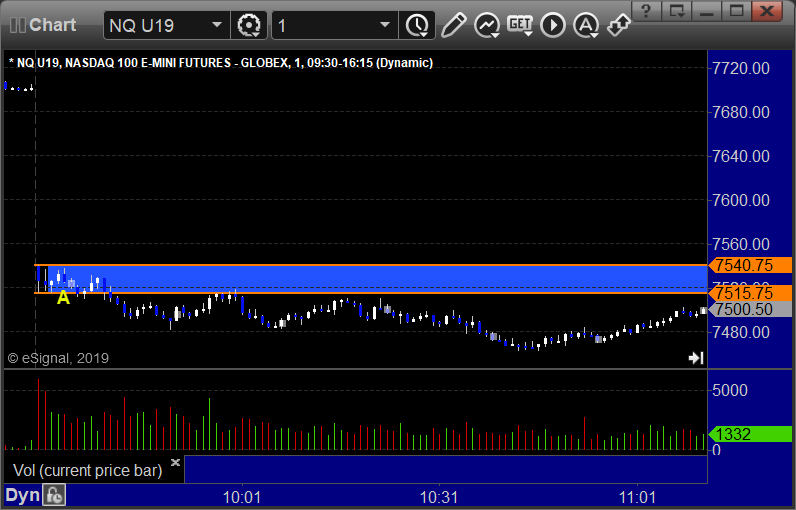This screenshot has width=796, height=510.
Task: Open the symbol settings gear icon
Action: click(x=249, y=24)
